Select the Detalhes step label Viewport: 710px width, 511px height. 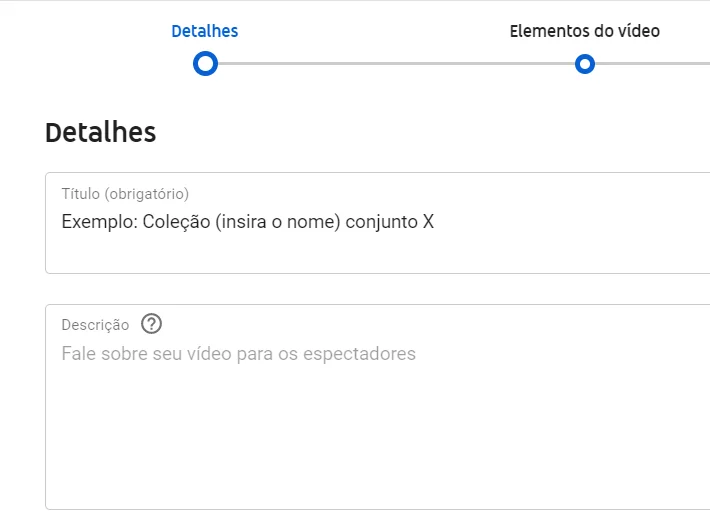(205, 31)
